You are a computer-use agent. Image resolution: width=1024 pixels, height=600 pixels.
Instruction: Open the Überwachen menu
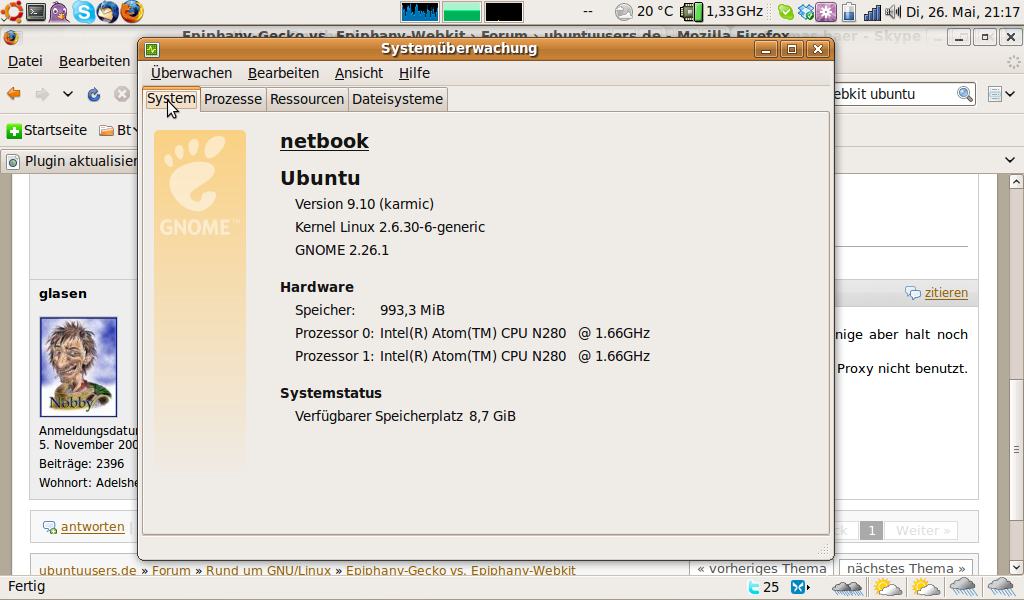pyautogui.click(x=191, y=73)
